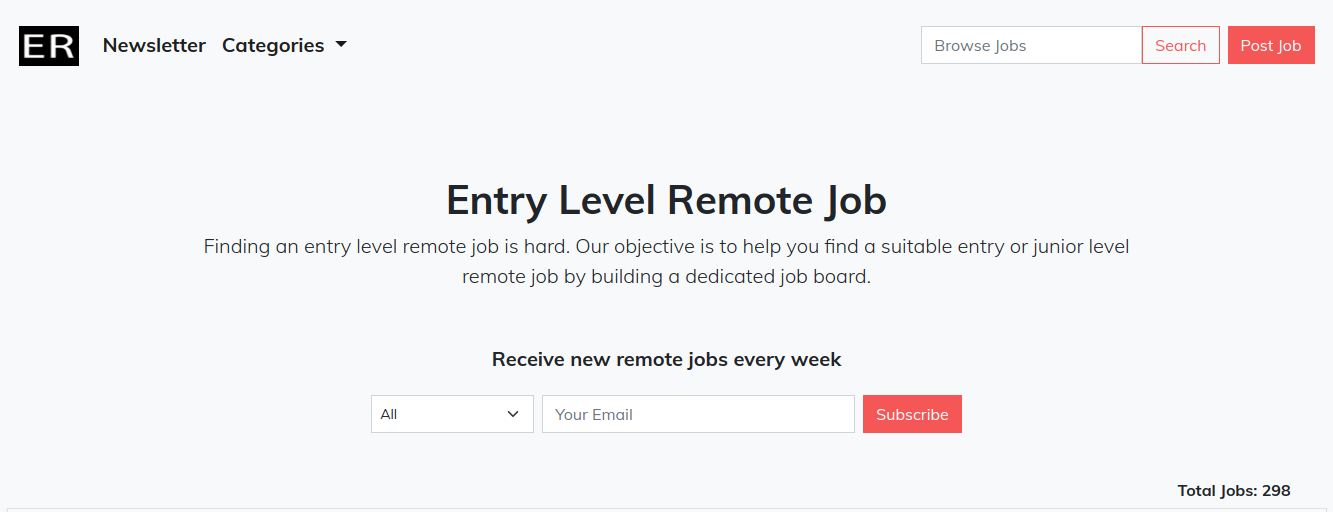Image resolution: width=1333 pixels, height=512 pixels.
Task: Click the chevron in the All dropdown
Action: pyautogui.click(x=513, y=414)
